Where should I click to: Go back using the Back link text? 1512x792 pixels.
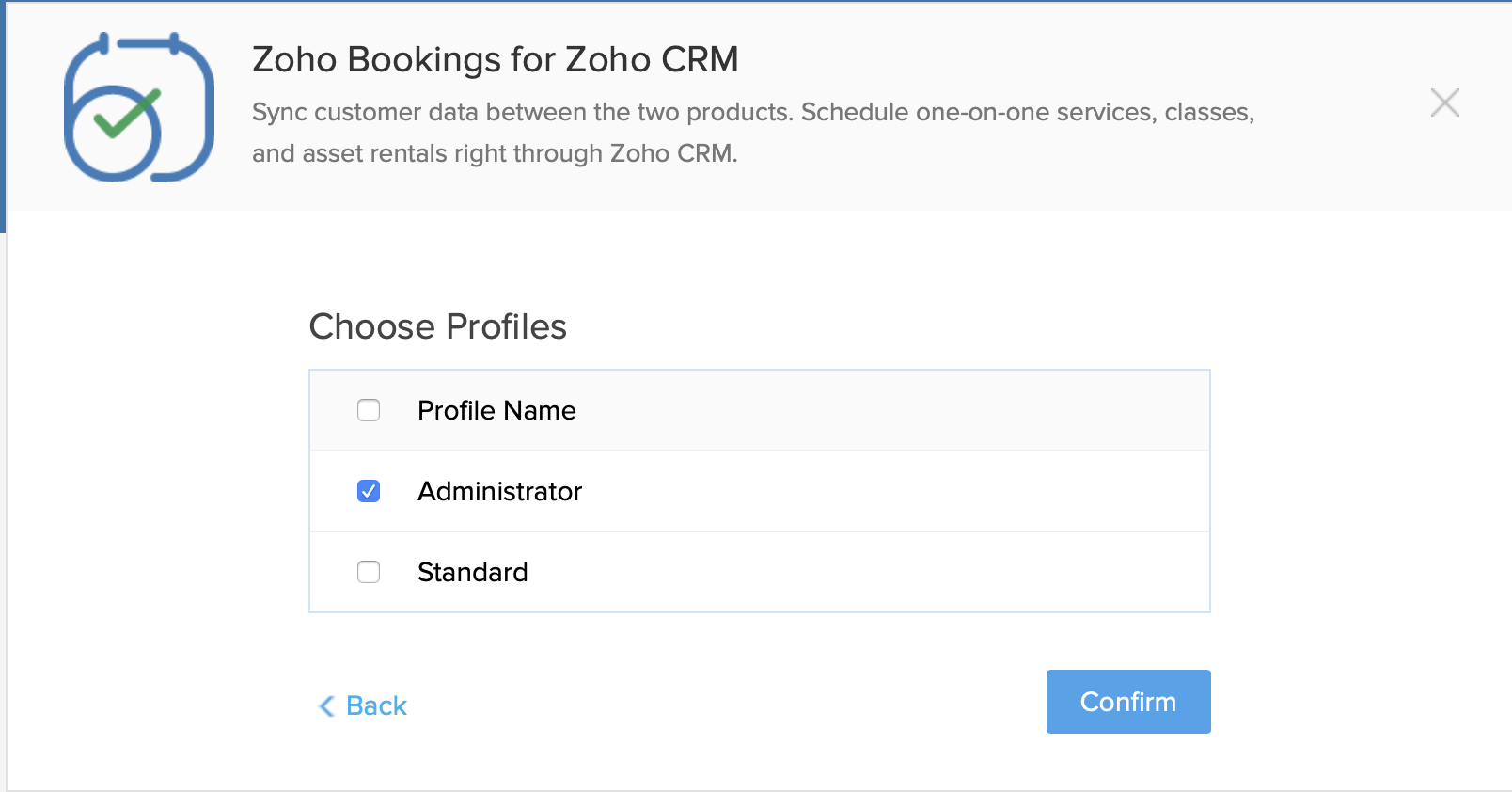tap(376, 706)
